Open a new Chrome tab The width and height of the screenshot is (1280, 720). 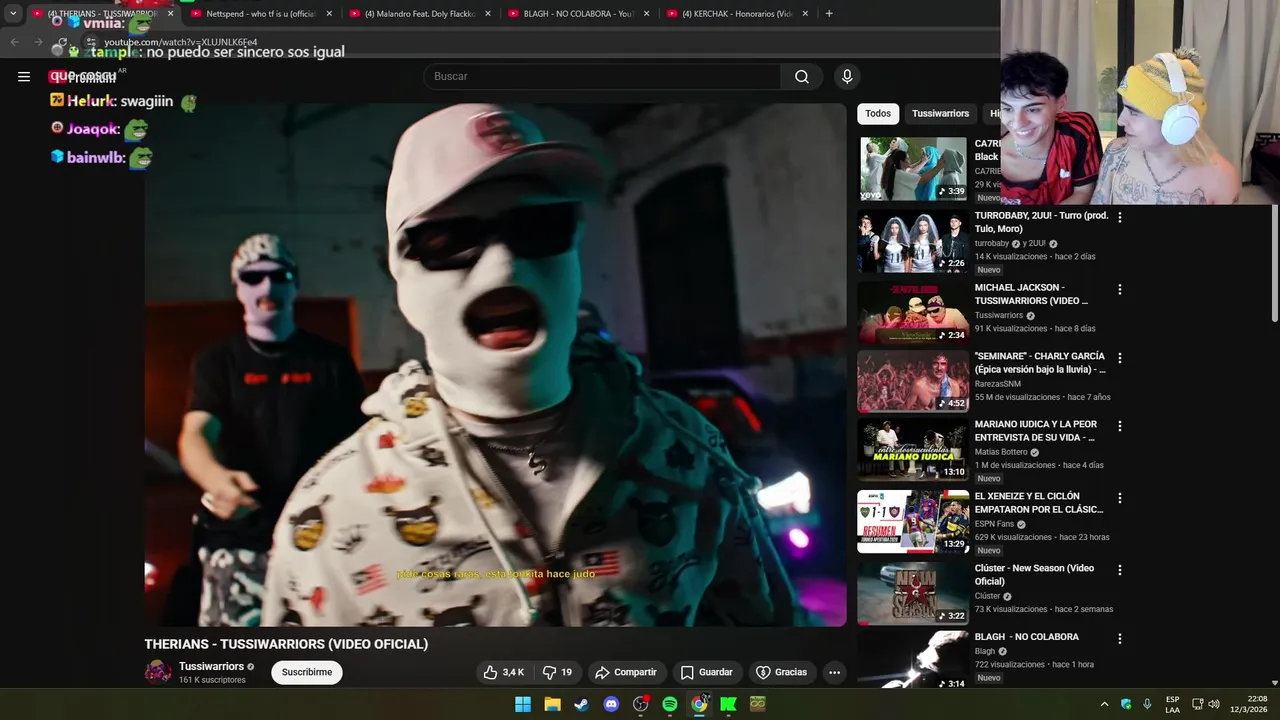pyautogui.click(x=829, y=14)
